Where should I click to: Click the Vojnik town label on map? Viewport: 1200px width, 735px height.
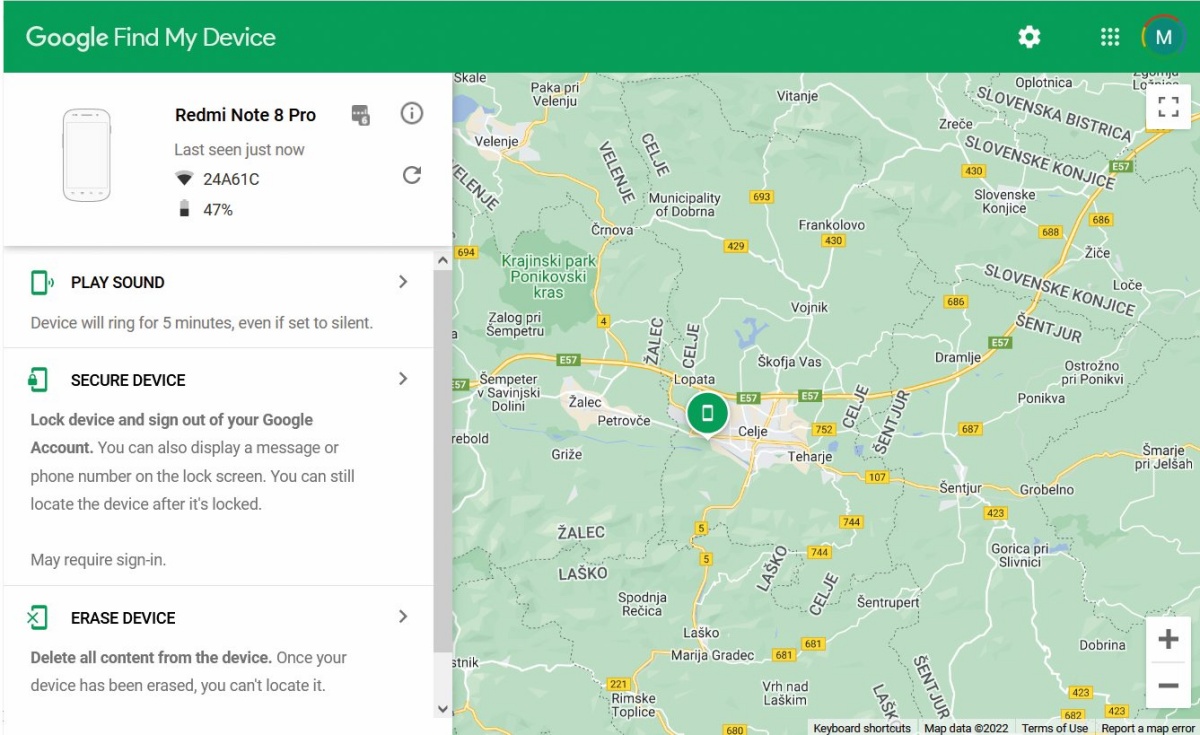(x=809, y=308)
